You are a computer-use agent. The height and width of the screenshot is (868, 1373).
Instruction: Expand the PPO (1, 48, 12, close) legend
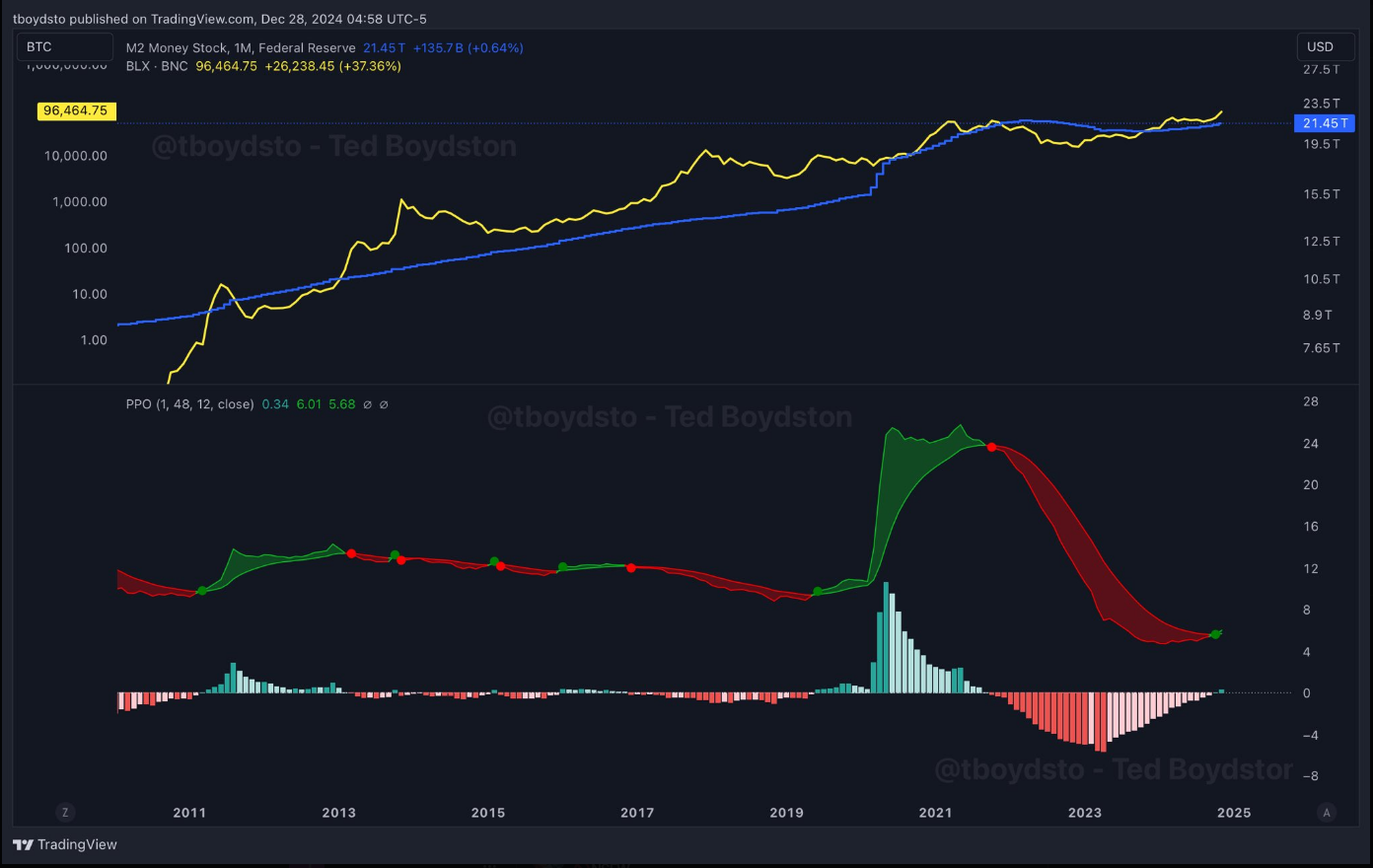pyautogui.click(x=189, y=404)
